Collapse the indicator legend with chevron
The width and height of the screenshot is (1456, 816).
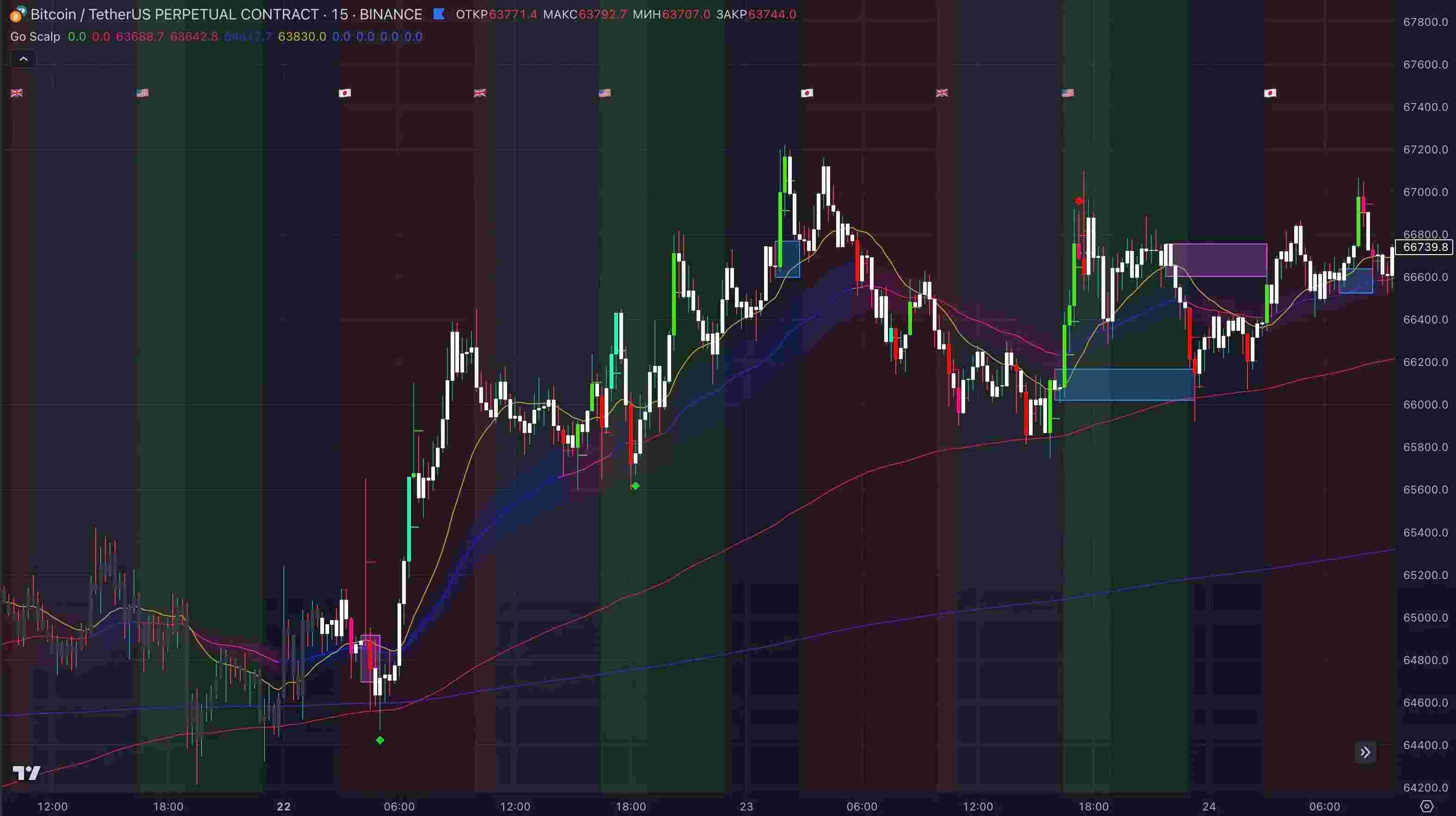click(x=23, y=59)
